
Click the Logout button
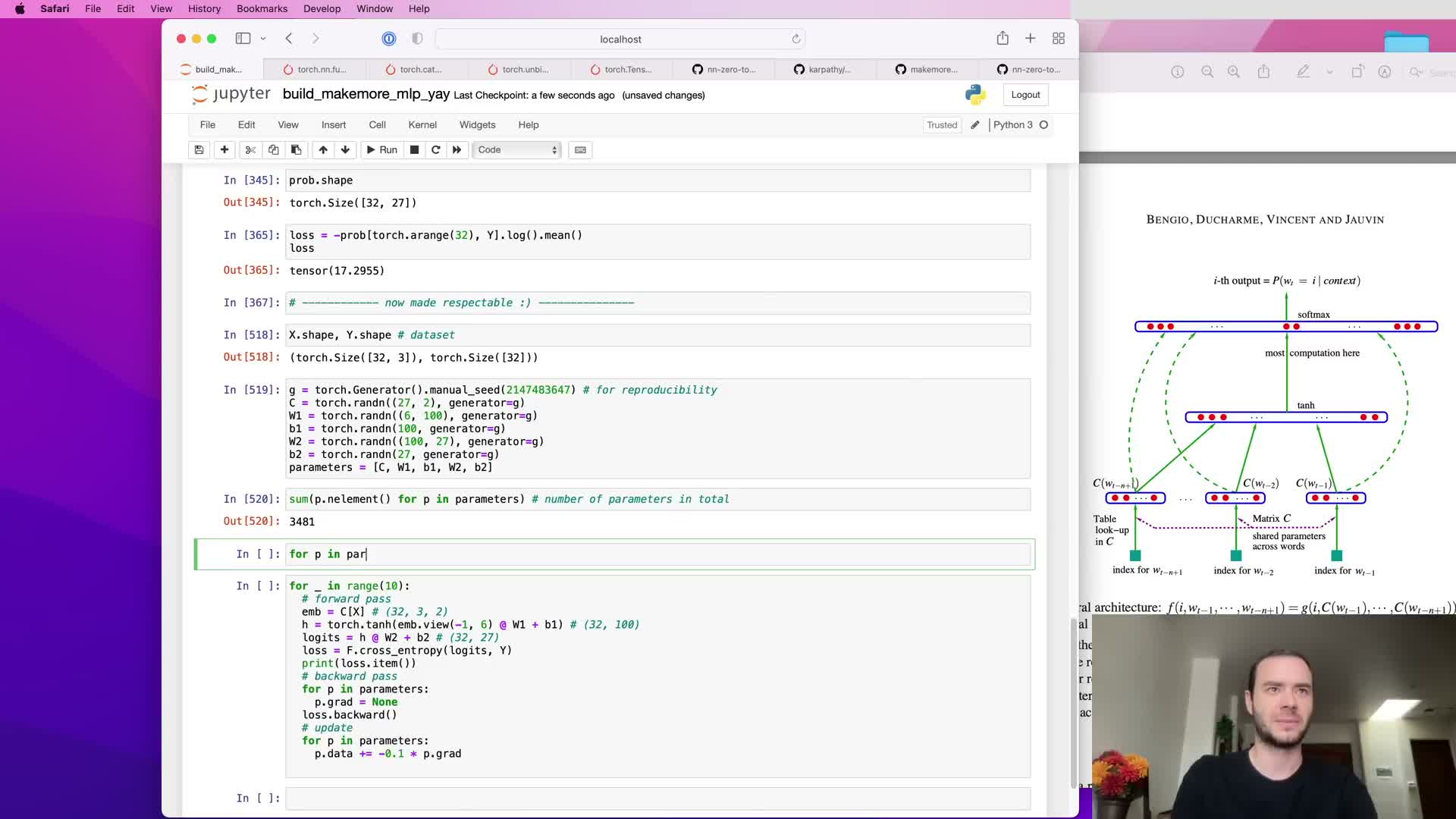click(x=1025, y=95)
